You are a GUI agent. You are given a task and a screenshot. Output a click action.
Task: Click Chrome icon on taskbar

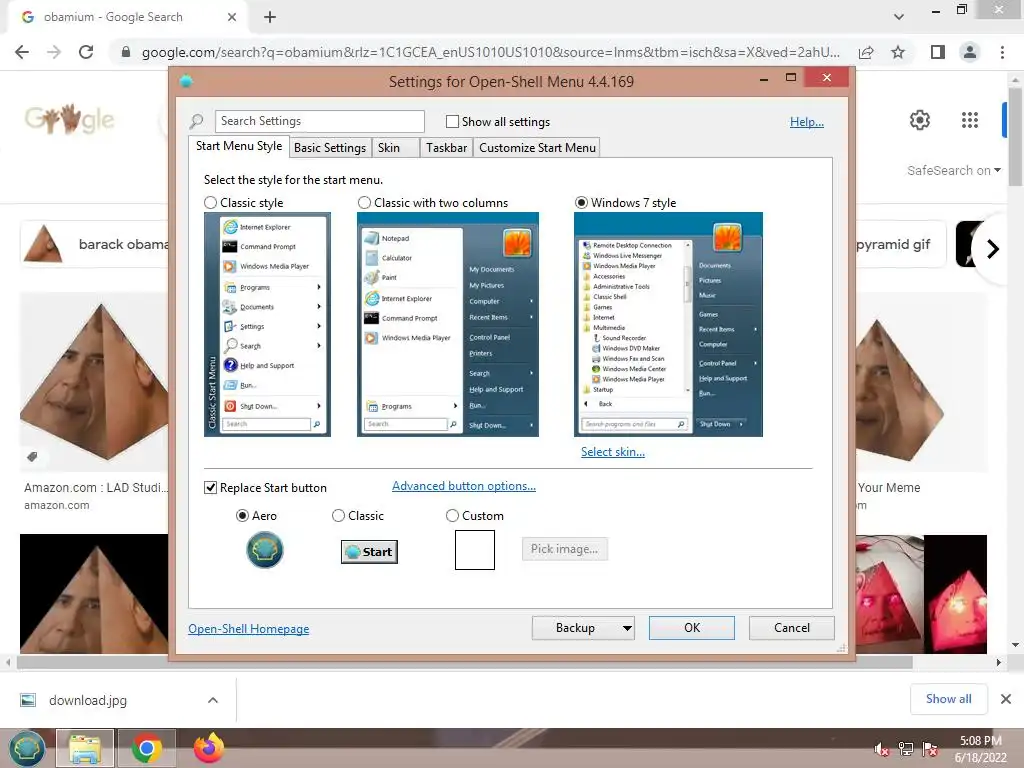pyautogui.click(x=146, y=748)
